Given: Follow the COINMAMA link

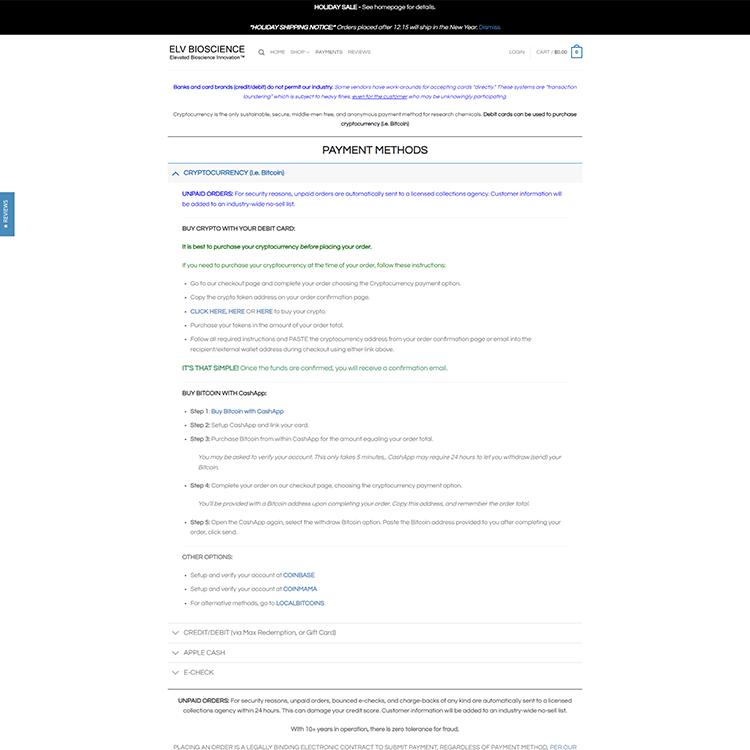Looking at the screenshot, I should [x=301, y=589].
